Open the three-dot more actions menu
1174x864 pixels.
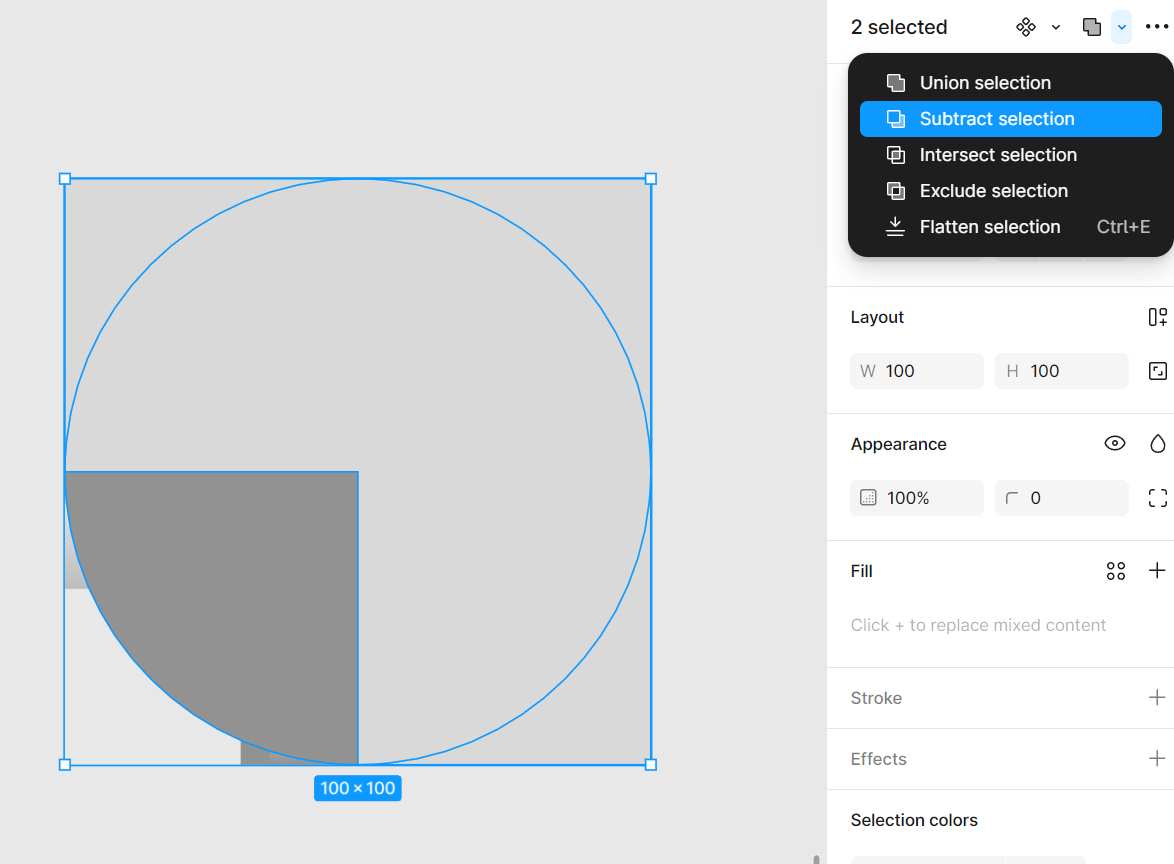tap(1156, 27)
